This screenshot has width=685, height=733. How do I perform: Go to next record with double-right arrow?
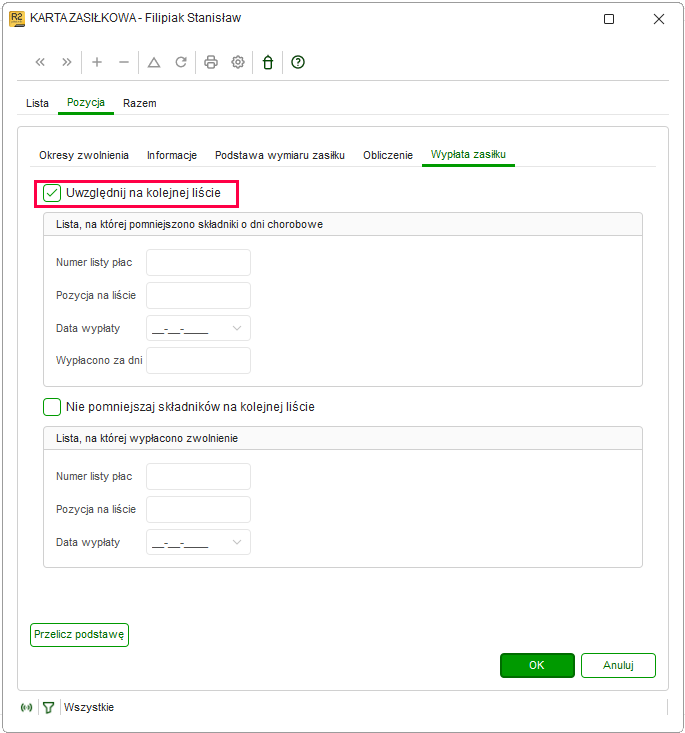[x=67, y=62]
